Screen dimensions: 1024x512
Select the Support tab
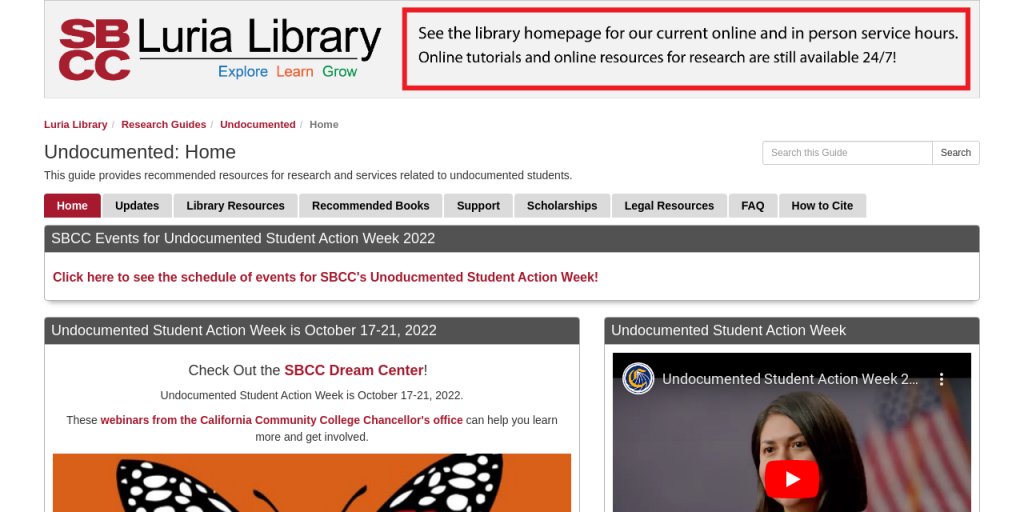[478, 206]
